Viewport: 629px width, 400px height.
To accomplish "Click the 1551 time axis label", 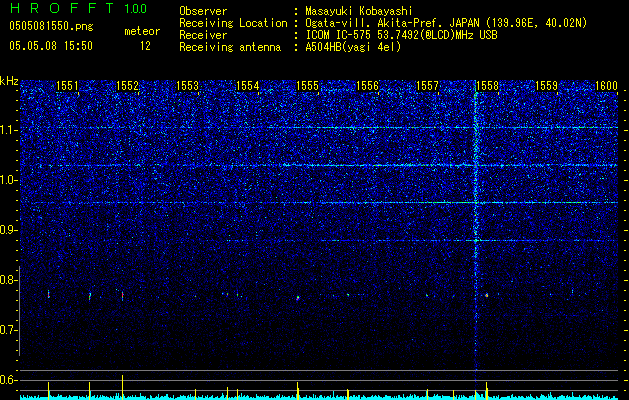I will [x=67, y=85].
